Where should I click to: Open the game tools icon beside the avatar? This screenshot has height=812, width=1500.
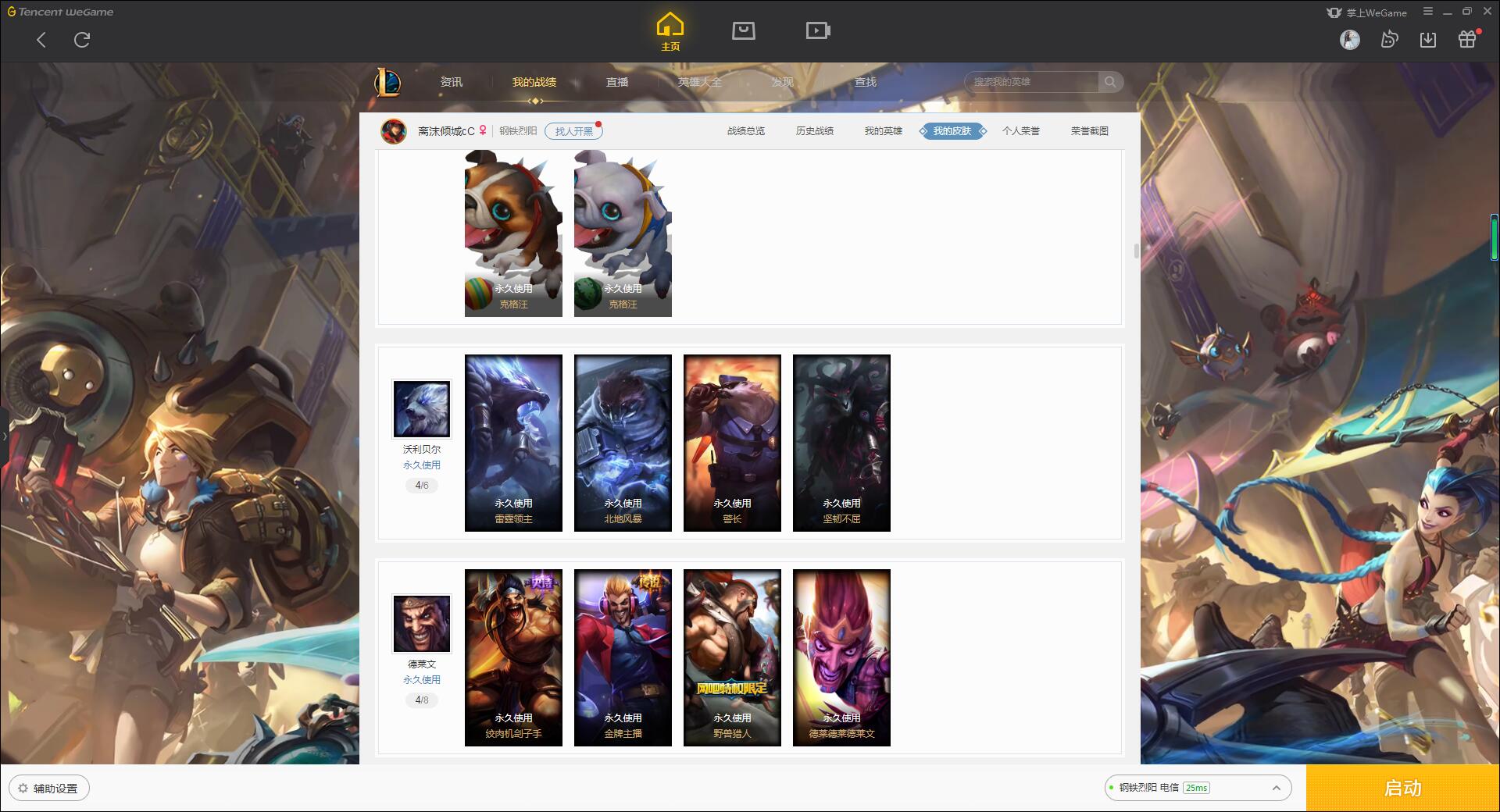[1389, 39]
